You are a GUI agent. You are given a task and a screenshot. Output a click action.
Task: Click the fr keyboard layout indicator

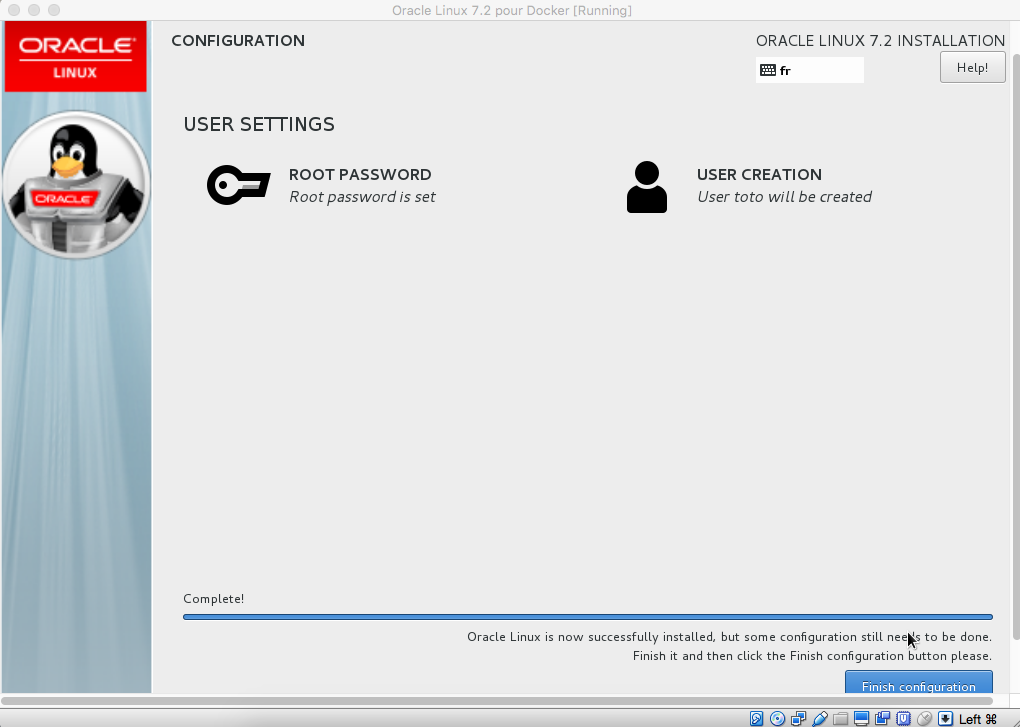pos(809,70)
